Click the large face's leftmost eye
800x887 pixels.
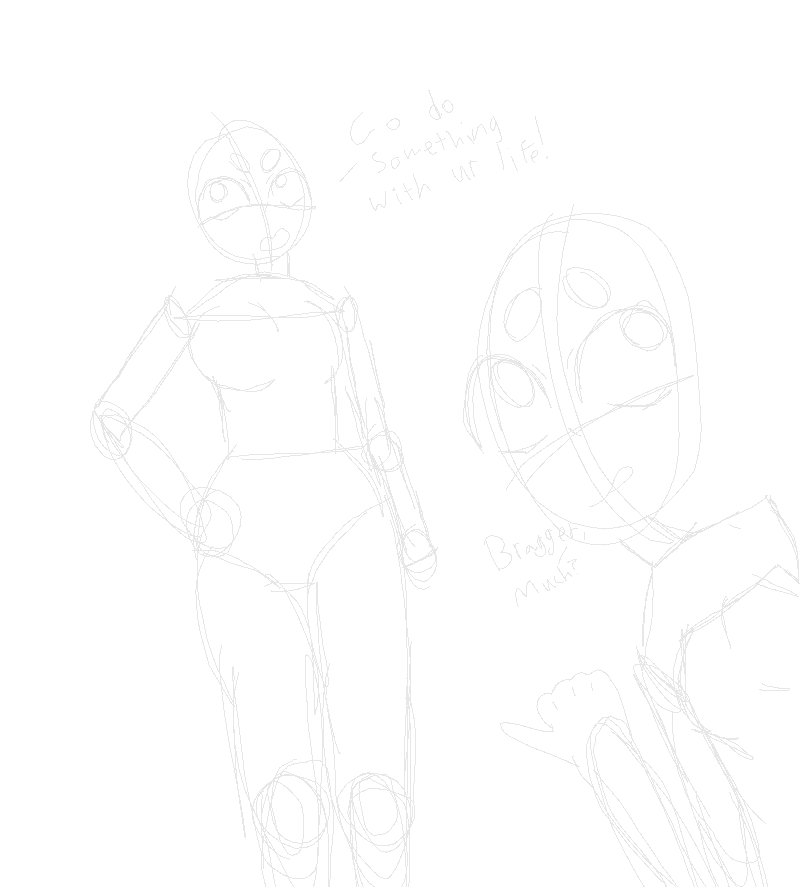tap(514, 383)
